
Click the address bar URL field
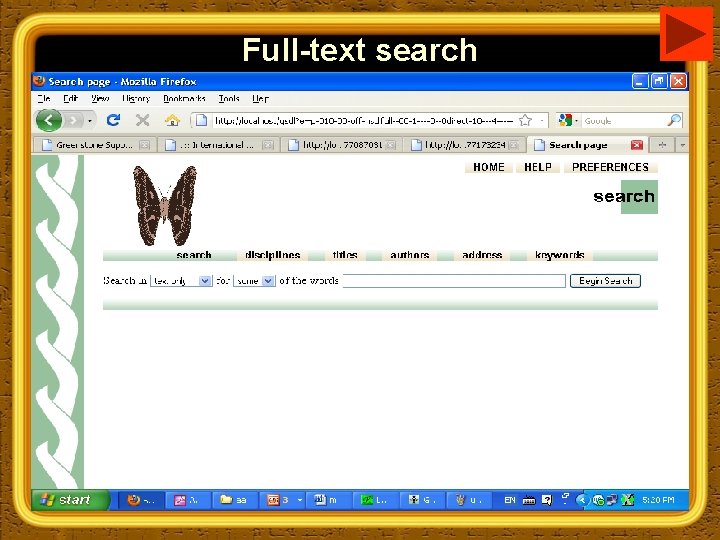pyautogui.click(x=365, y=120)
